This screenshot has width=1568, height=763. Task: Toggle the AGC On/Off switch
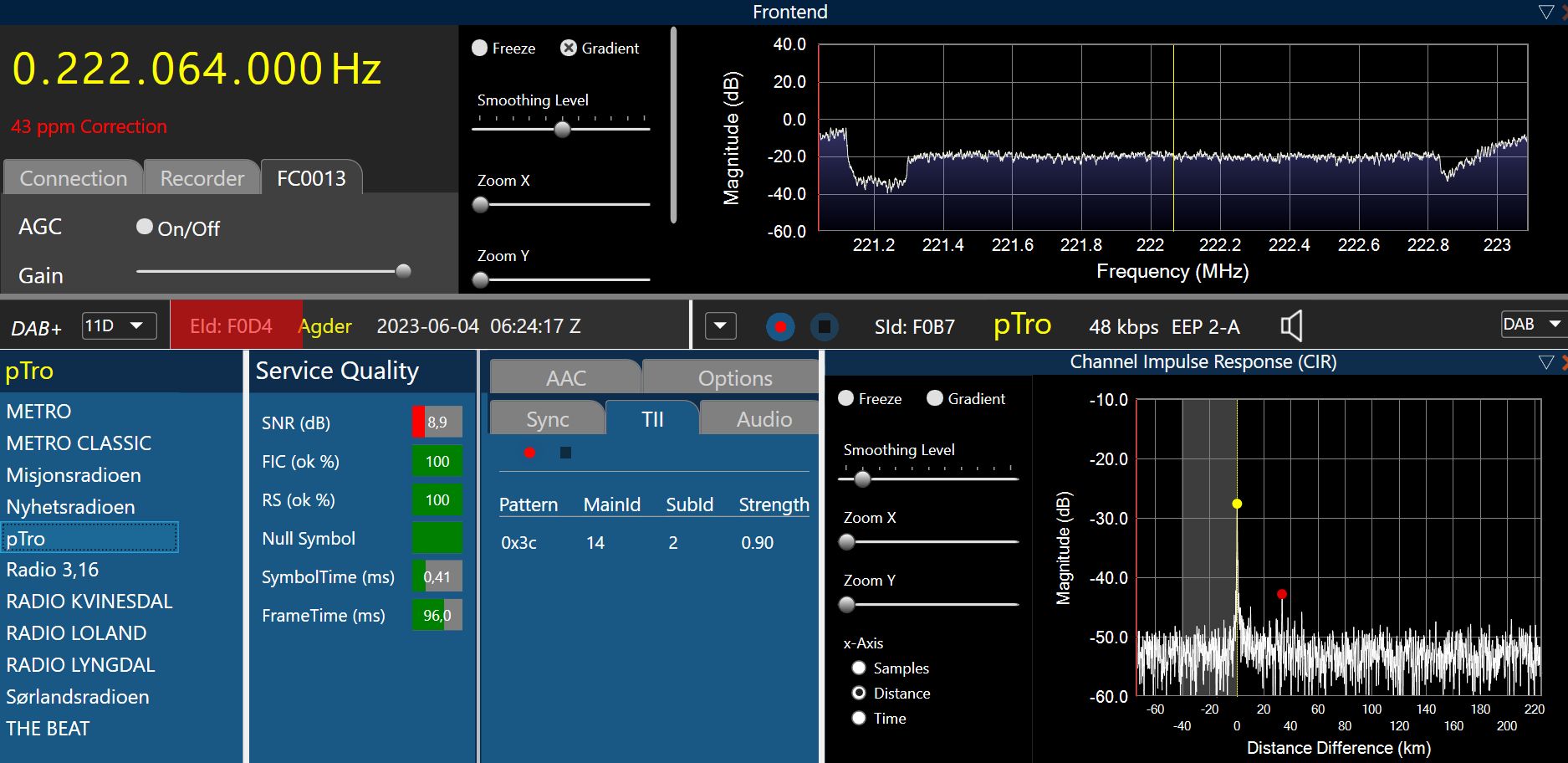tap(145, 227)
